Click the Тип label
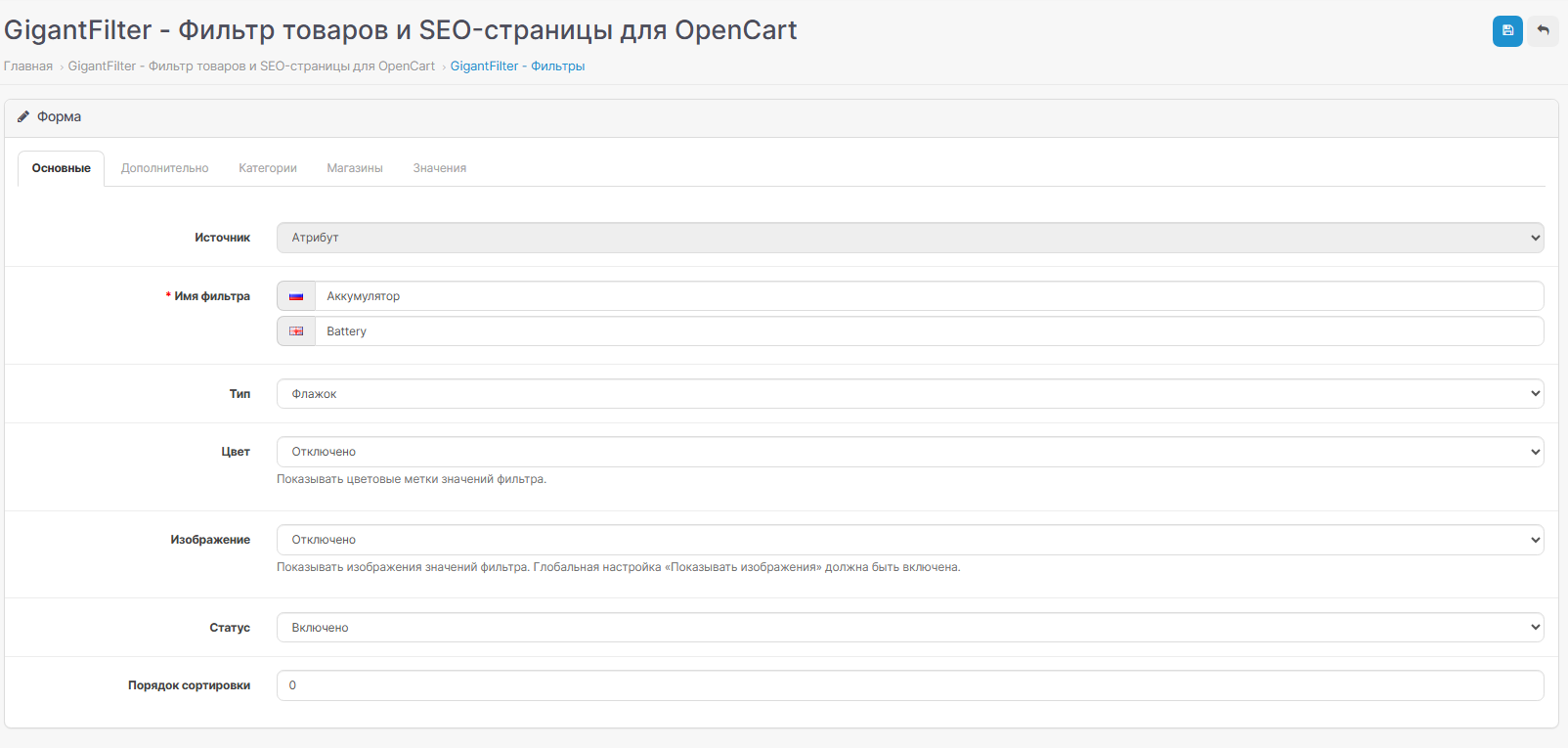Screen dimensions: 1568x748 (x=240, y=394)
